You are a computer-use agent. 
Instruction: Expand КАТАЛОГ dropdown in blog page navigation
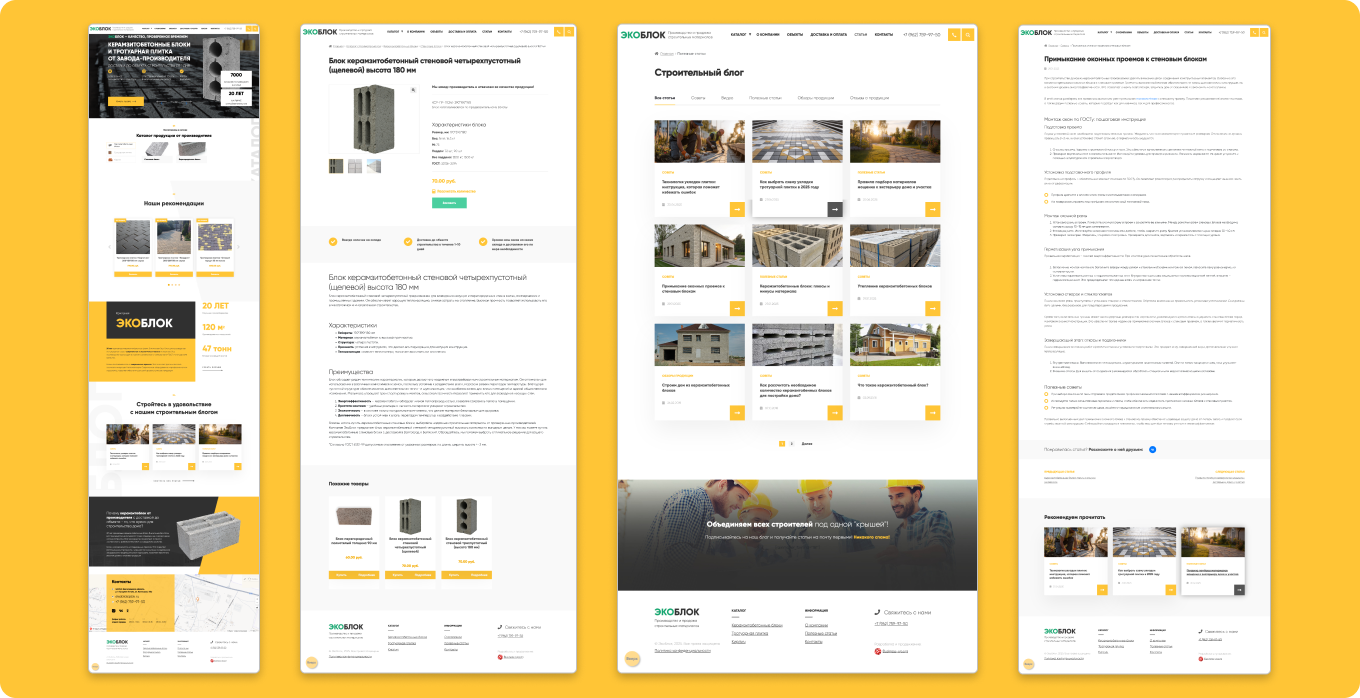(741, 35)
